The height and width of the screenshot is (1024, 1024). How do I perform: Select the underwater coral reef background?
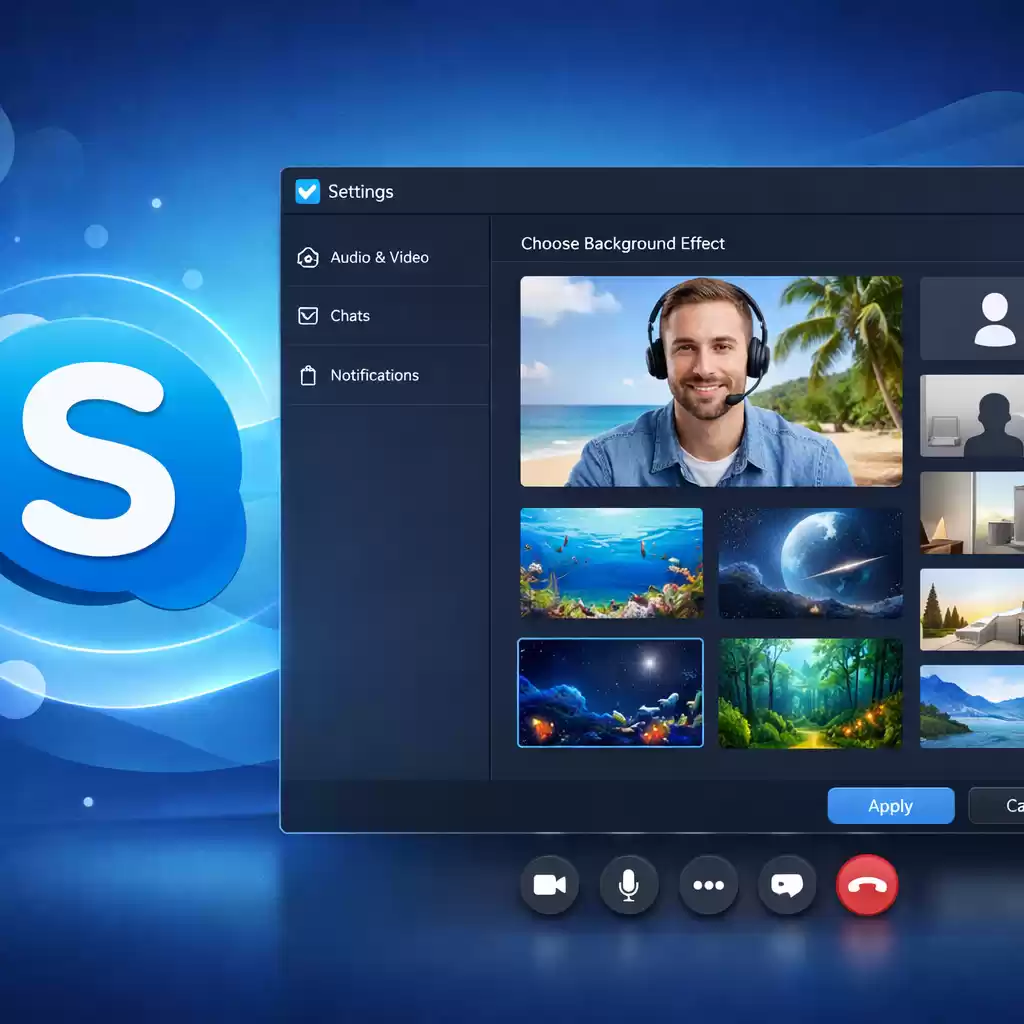coord(611,563)
